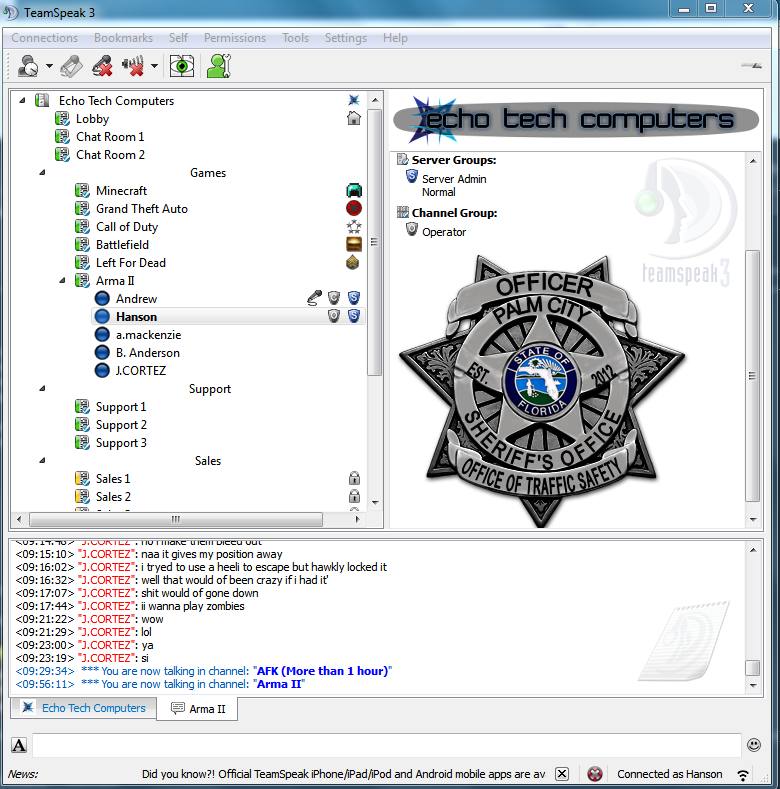780x789 pixels.
Task: Select the Support 2 channel
Action: (x=121, y=425)
